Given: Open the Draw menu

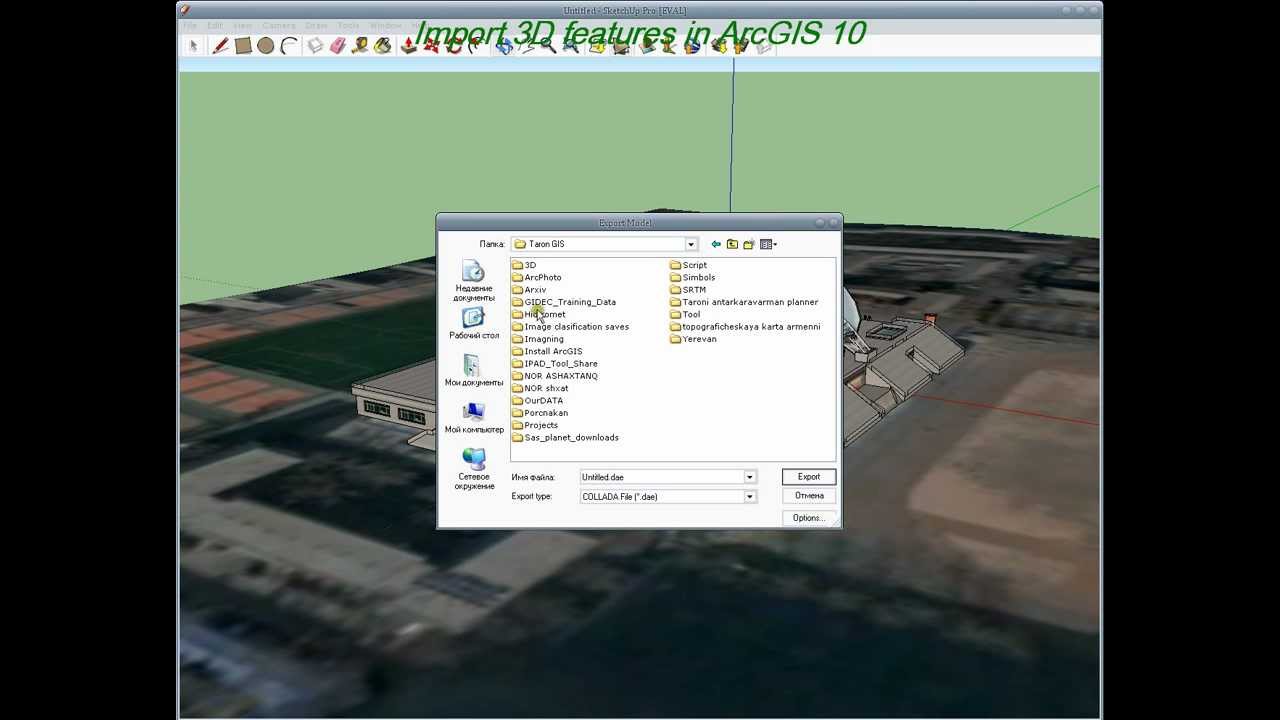Looking at the screenshot, I should click(x=316, y=25).
